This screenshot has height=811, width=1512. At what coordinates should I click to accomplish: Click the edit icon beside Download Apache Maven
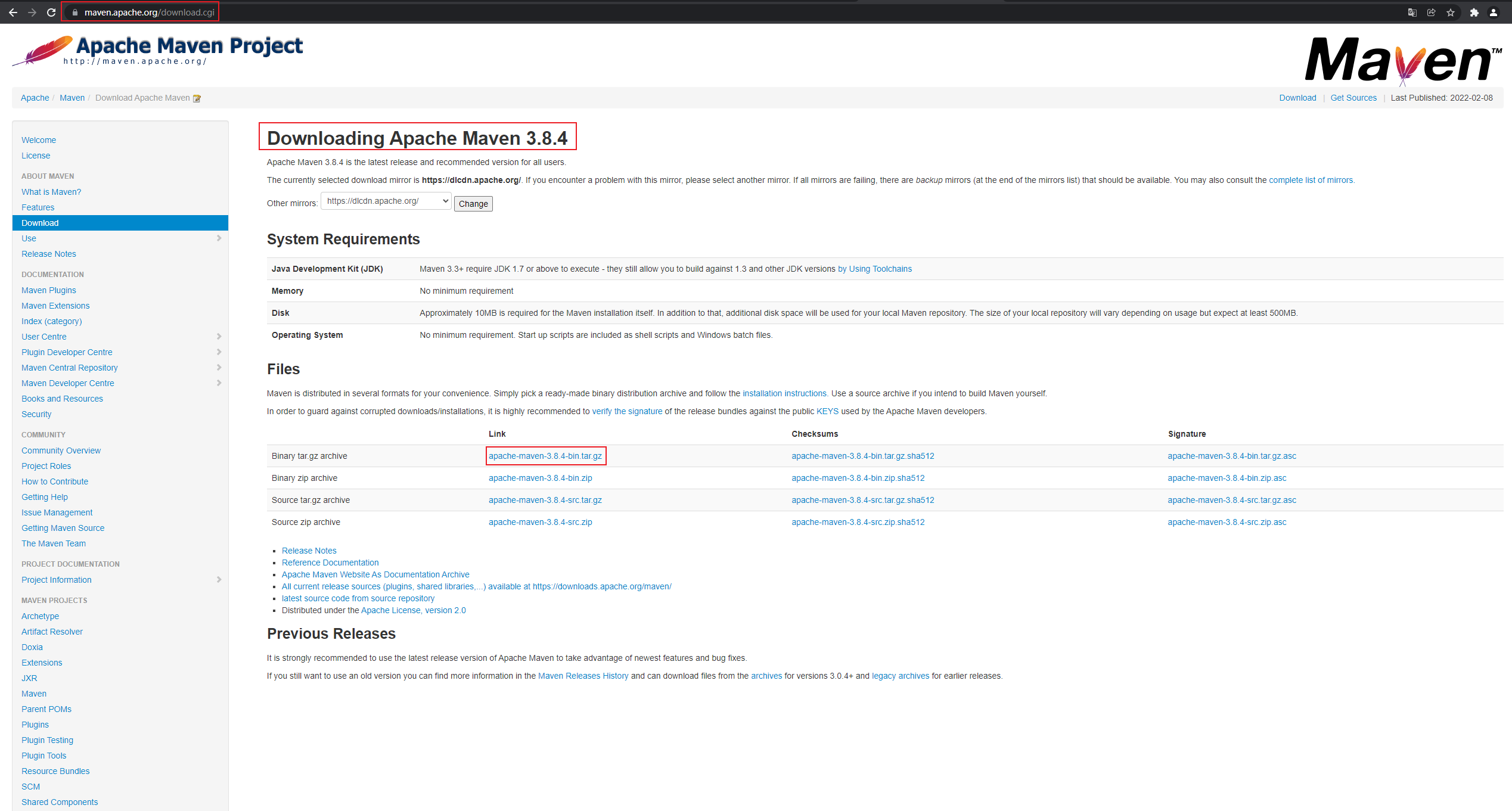(x=197, y=98)
